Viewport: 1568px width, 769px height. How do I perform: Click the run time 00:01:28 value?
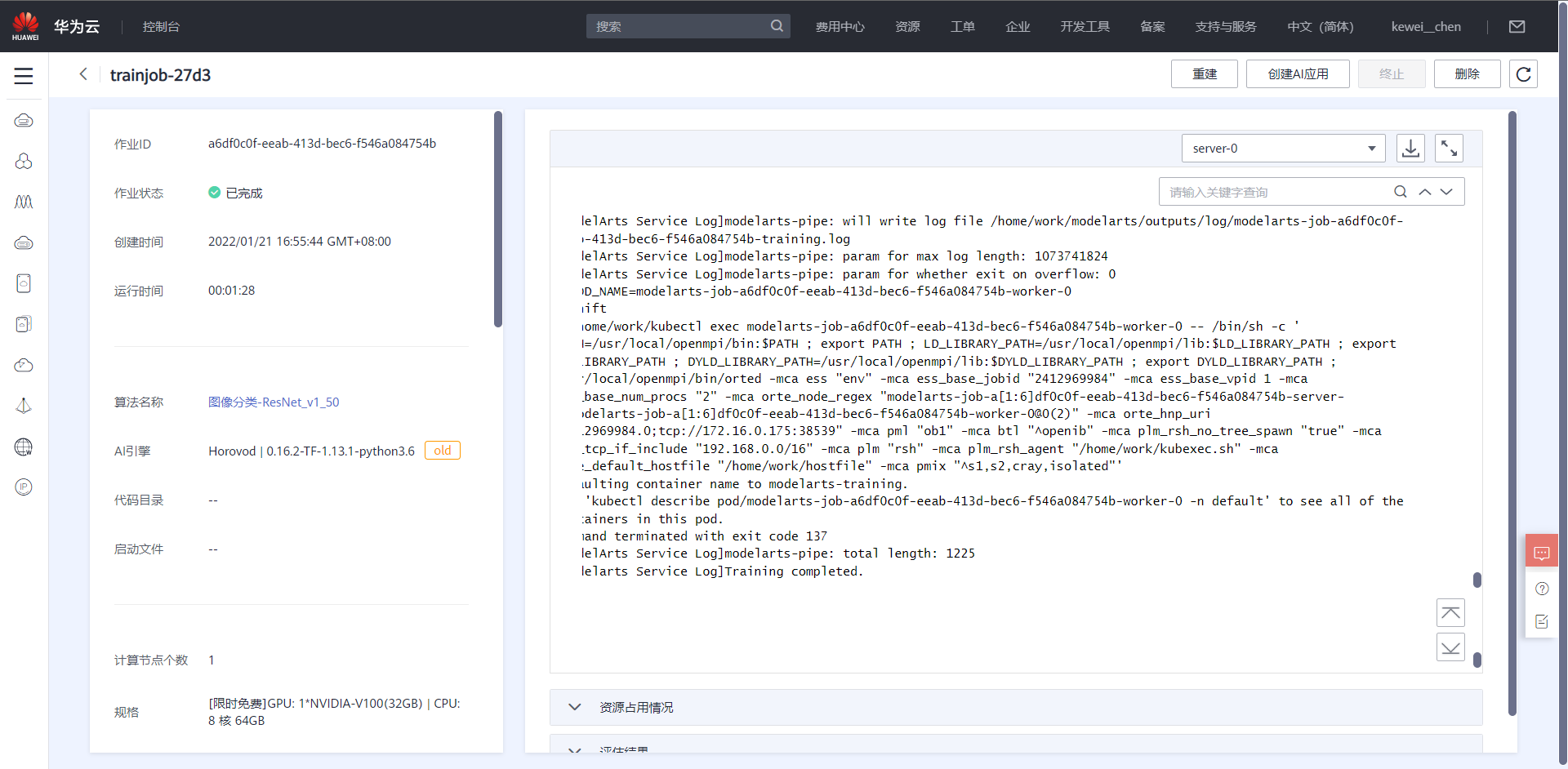click(231, 291)
